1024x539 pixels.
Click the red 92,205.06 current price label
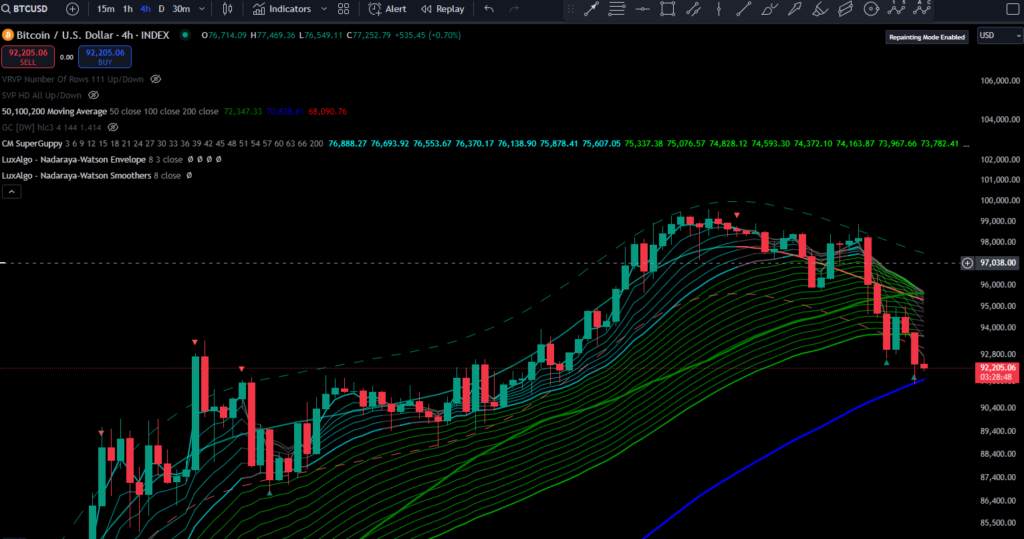tap(997, 372)
